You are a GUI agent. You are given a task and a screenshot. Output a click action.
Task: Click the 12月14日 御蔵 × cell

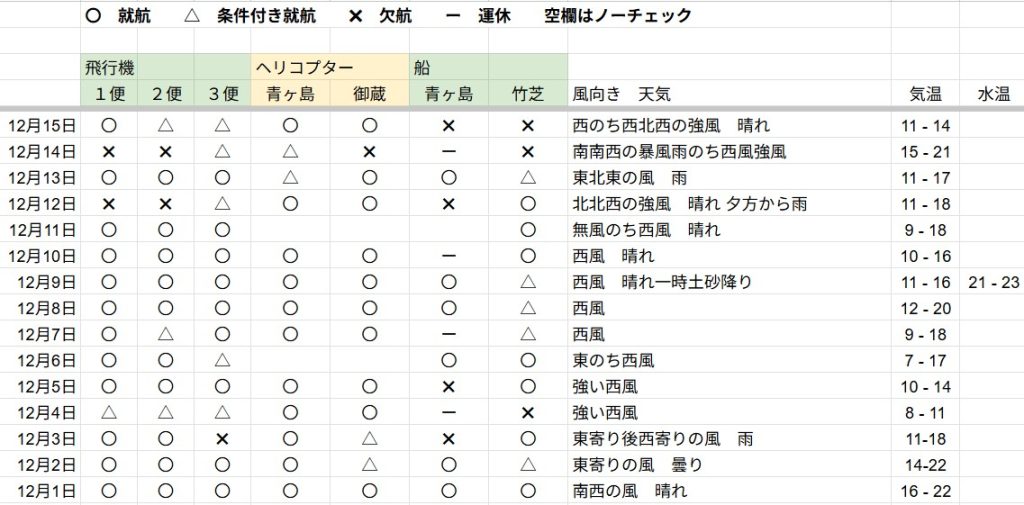tap(369, 152)
